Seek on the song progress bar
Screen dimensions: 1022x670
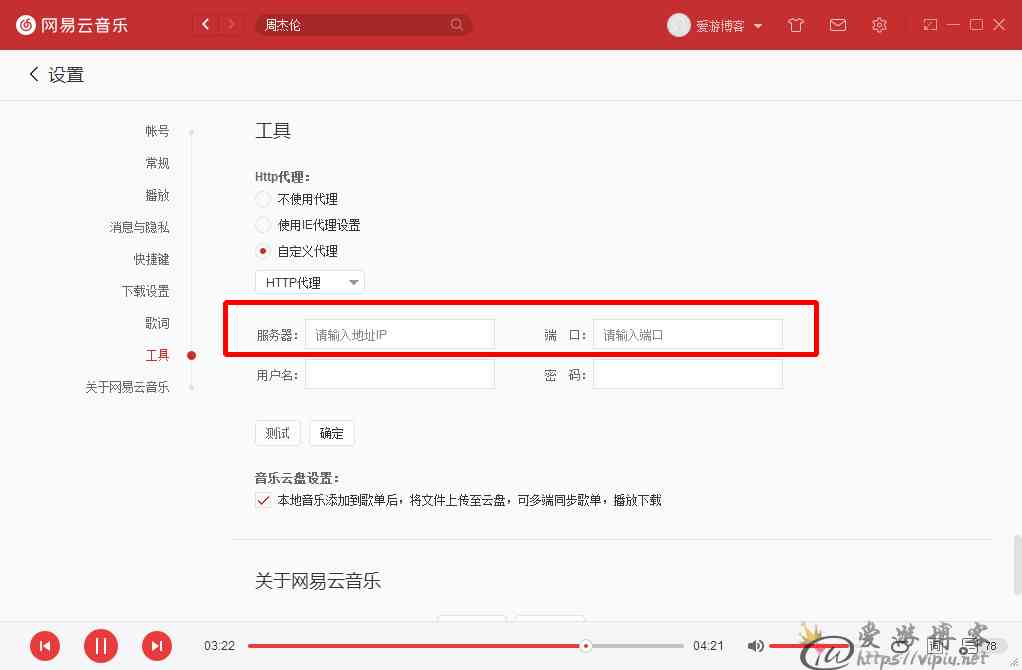tap(465, 646)
